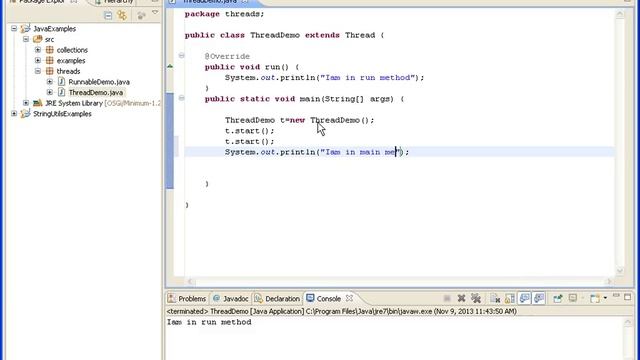
Task: Click the '@Override' annotation text
Action: click(x=227, y=56)
